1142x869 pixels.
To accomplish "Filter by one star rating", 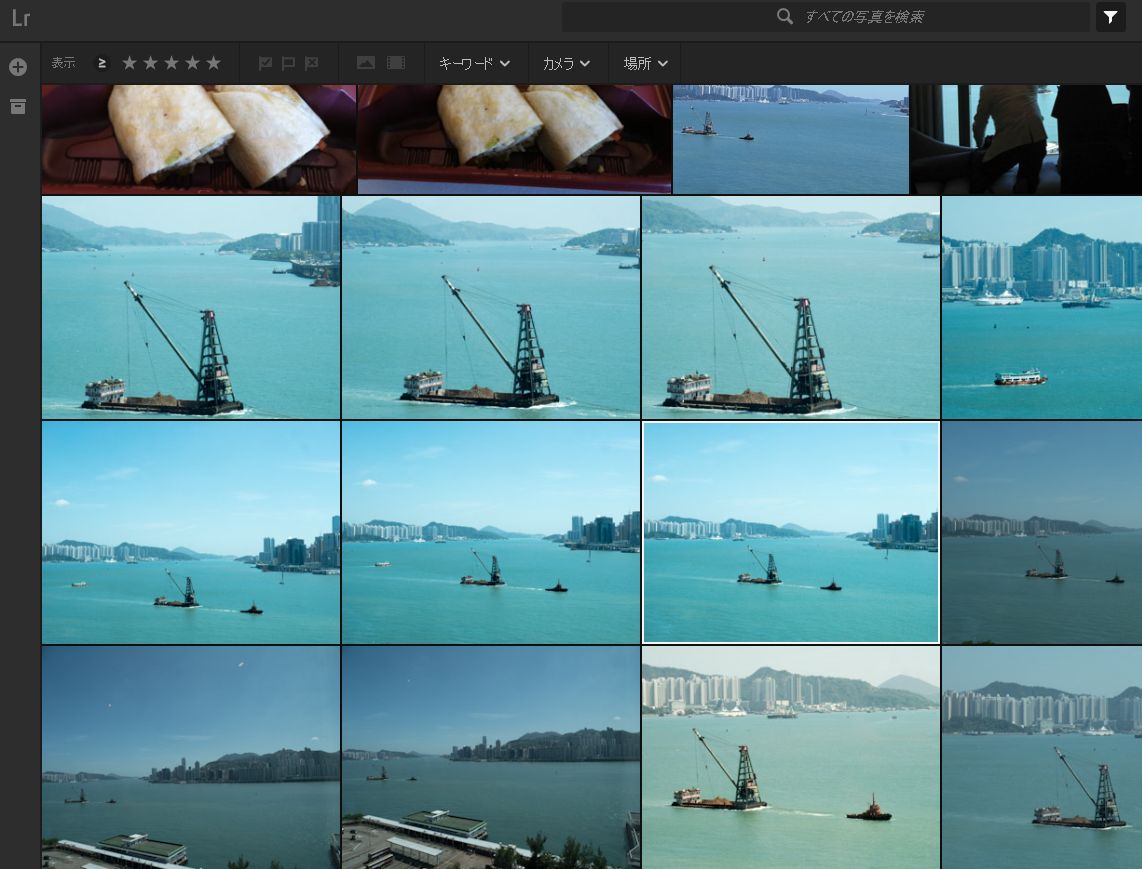I will click(x=129, y=63).
